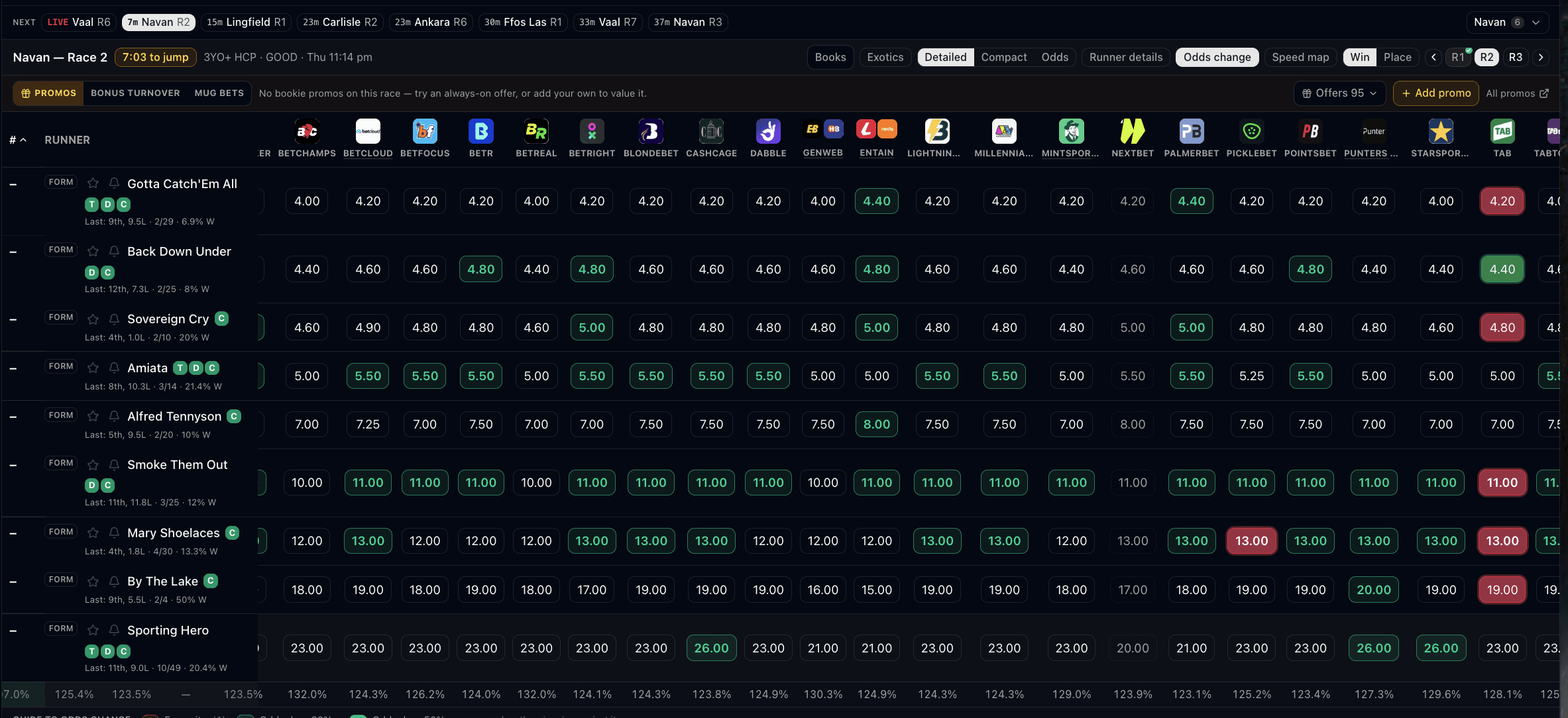Select the Mintsport bookmaker logo
1568x718 pixels.
point(1071,131)
